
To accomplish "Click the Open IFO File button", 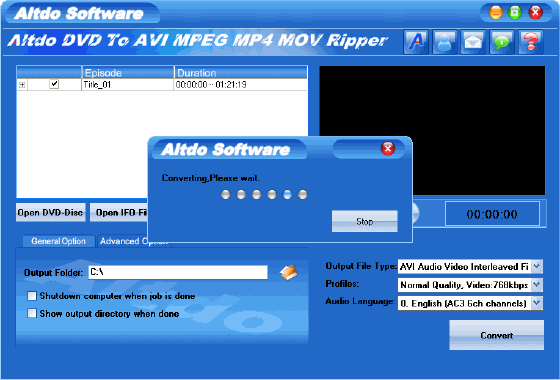I will [x=119, y=212].
